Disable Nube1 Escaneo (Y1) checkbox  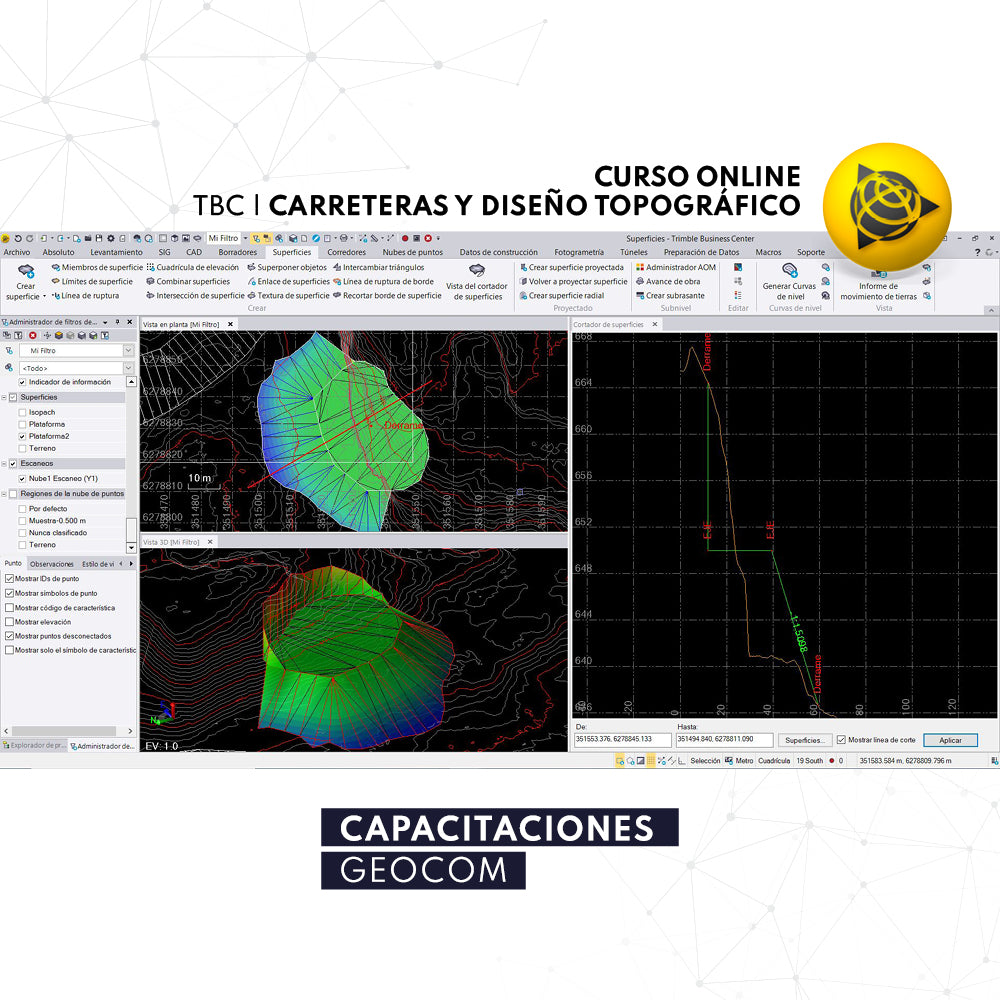point(22,478)
